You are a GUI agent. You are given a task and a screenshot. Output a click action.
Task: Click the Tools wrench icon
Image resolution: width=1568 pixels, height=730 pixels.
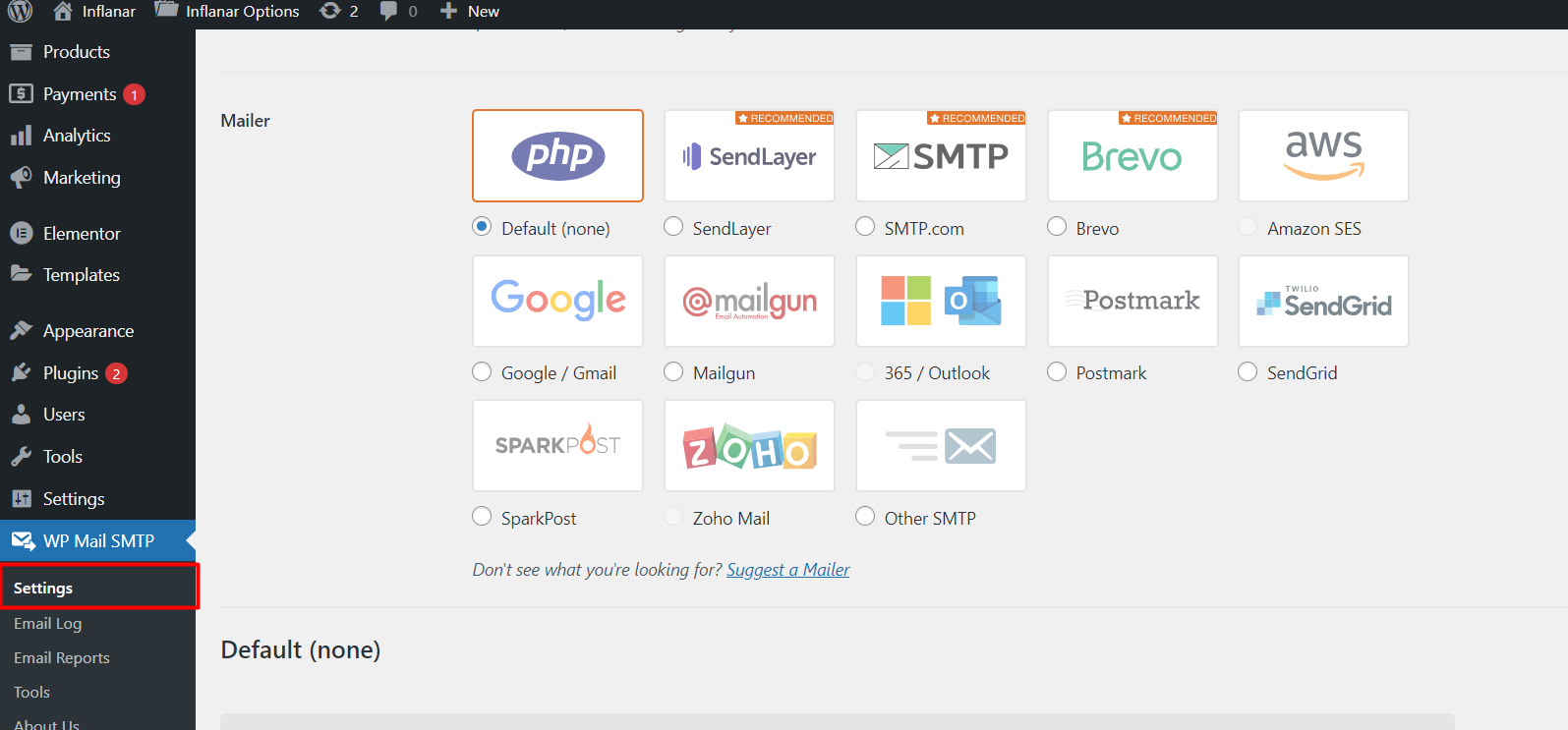coord(21,456)
